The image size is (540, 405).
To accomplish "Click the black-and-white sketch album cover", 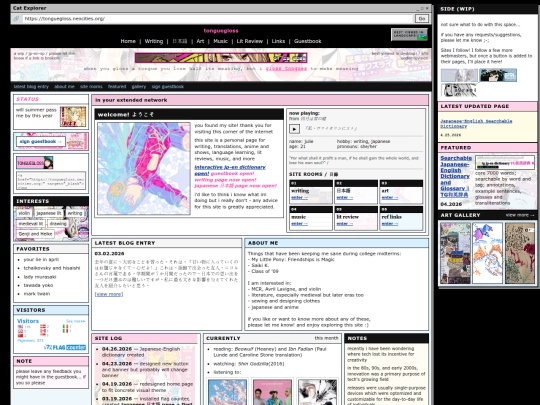I will tap(317, 392).
